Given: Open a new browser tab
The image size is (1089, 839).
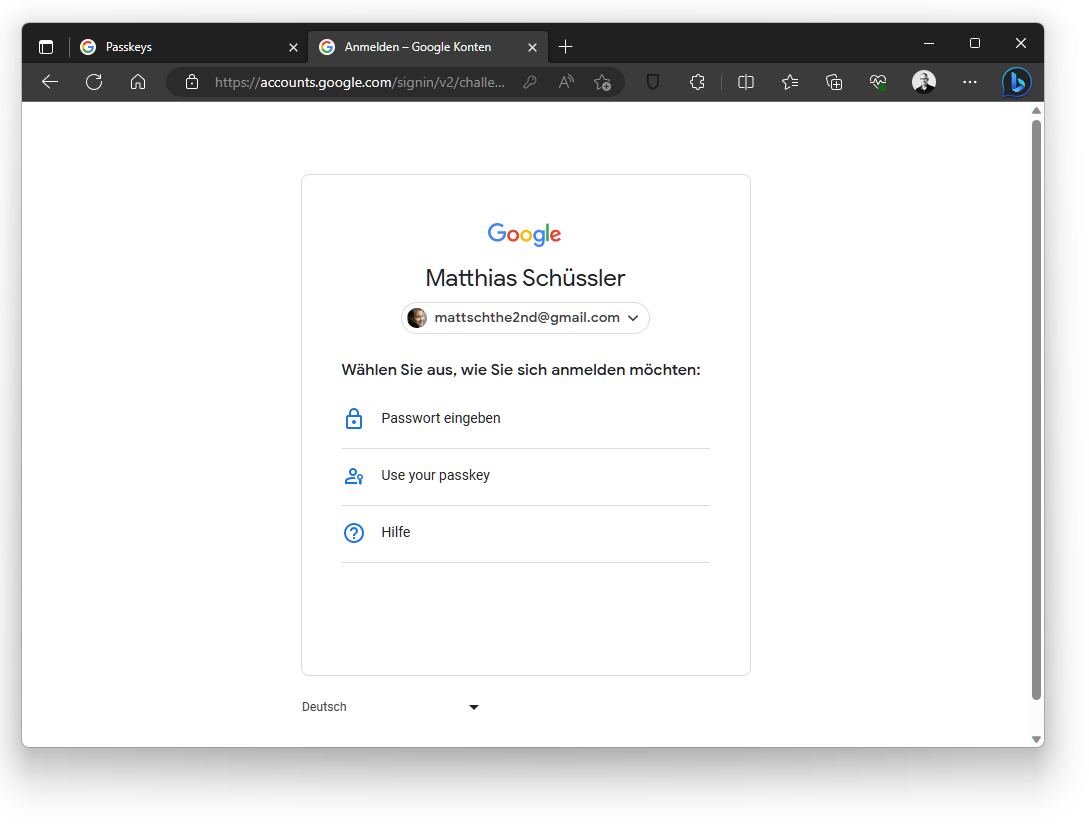Looking at the screenshot, I should pyautogui.click(x=565, y=47).
